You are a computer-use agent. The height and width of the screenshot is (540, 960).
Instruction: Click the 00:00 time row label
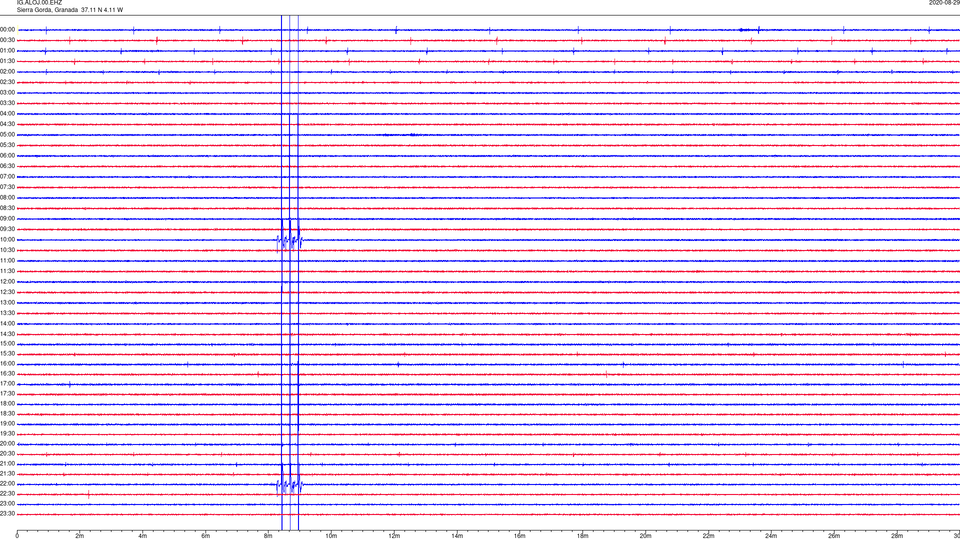[7, 29]
